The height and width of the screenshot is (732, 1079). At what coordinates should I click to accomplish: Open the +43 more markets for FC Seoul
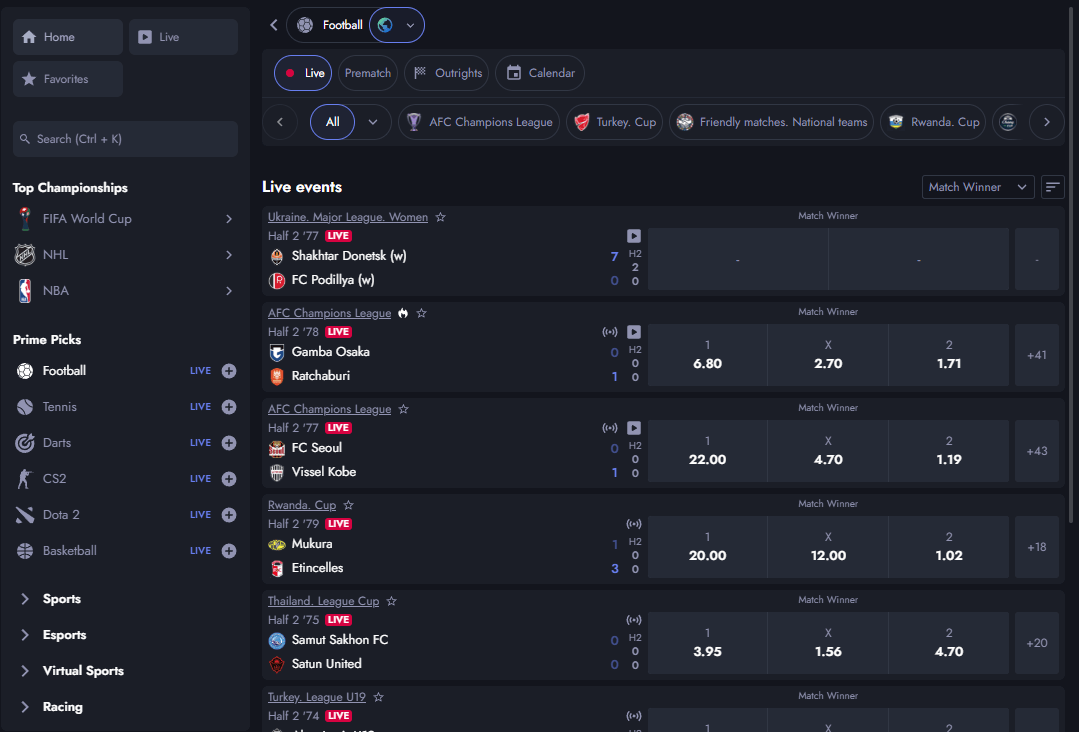(x=1037, y=451)
